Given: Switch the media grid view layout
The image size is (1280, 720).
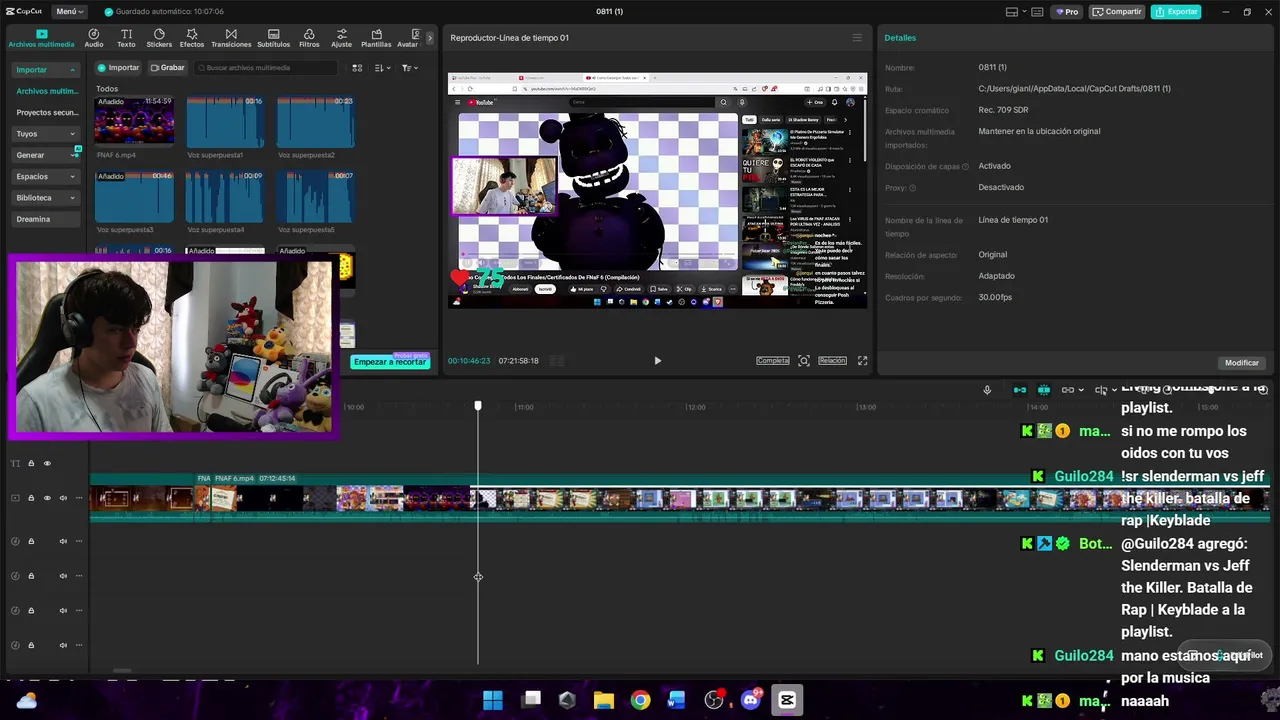Looking at the screenshot, I should click(357, 68).
